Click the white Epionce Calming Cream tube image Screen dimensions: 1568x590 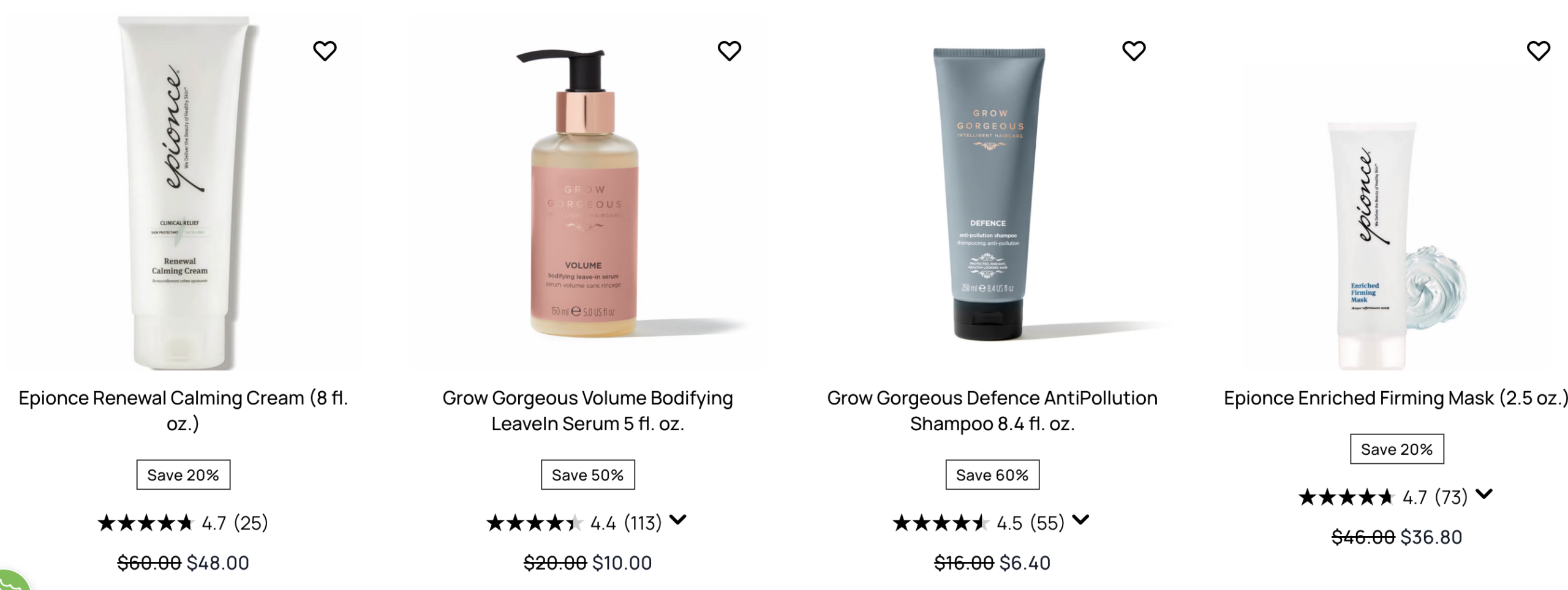(182, 193)
